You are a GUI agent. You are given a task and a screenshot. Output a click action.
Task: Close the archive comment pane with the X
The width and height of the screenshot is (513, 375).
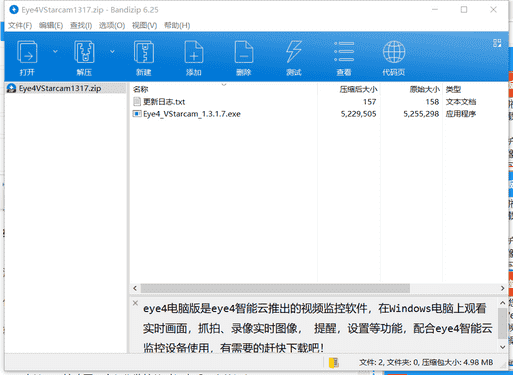(135, 303)
